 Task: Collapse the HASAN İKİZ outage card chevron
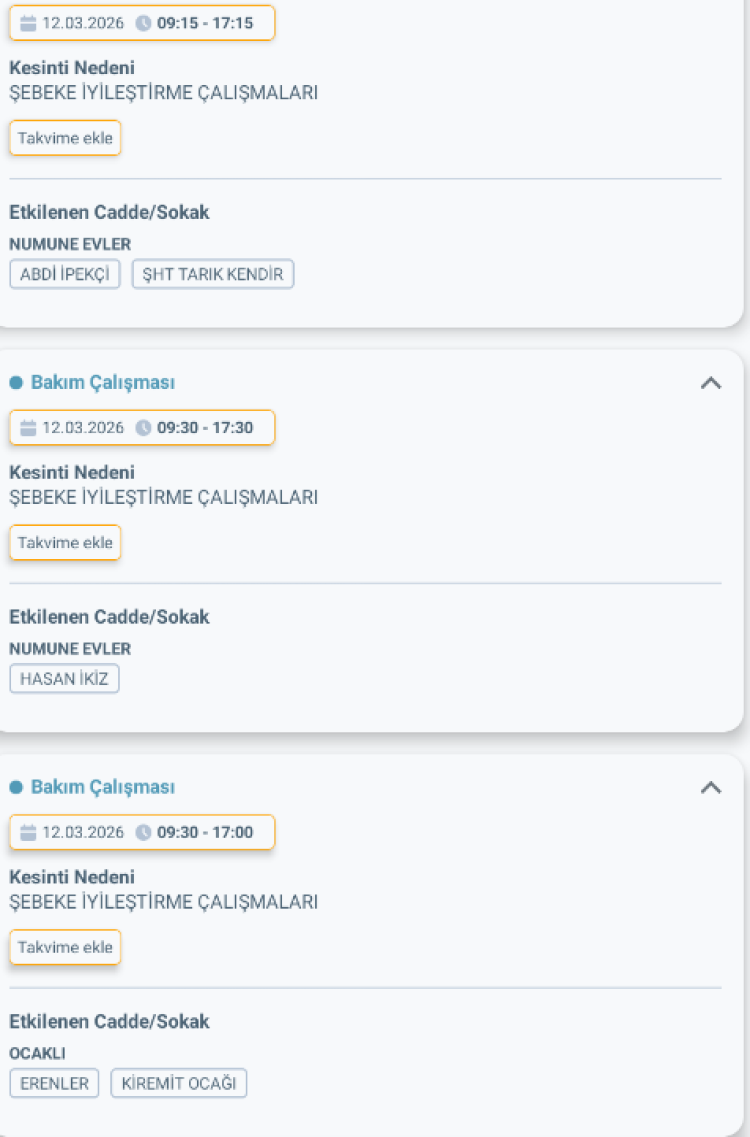[711, 383]
